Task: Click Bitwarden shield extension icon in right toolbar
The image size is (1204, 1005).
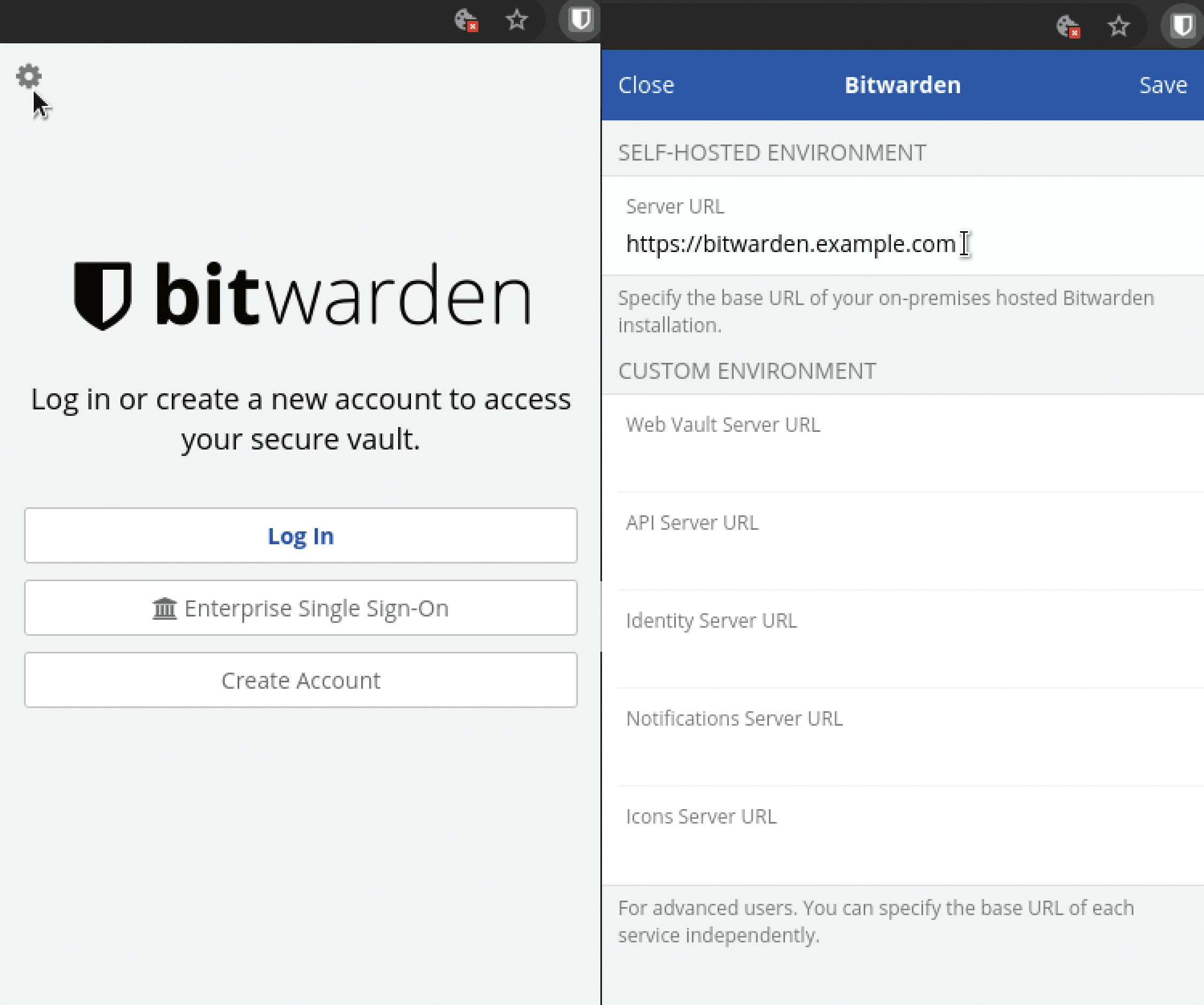Action: [x=1182, y=26]
